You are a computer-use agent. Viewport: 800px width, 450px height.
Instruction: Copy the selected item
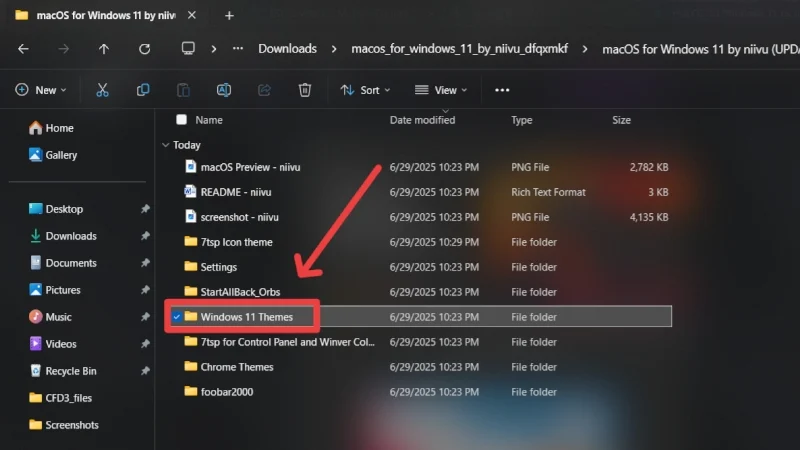pyautogui.click(x=143, y=90)
